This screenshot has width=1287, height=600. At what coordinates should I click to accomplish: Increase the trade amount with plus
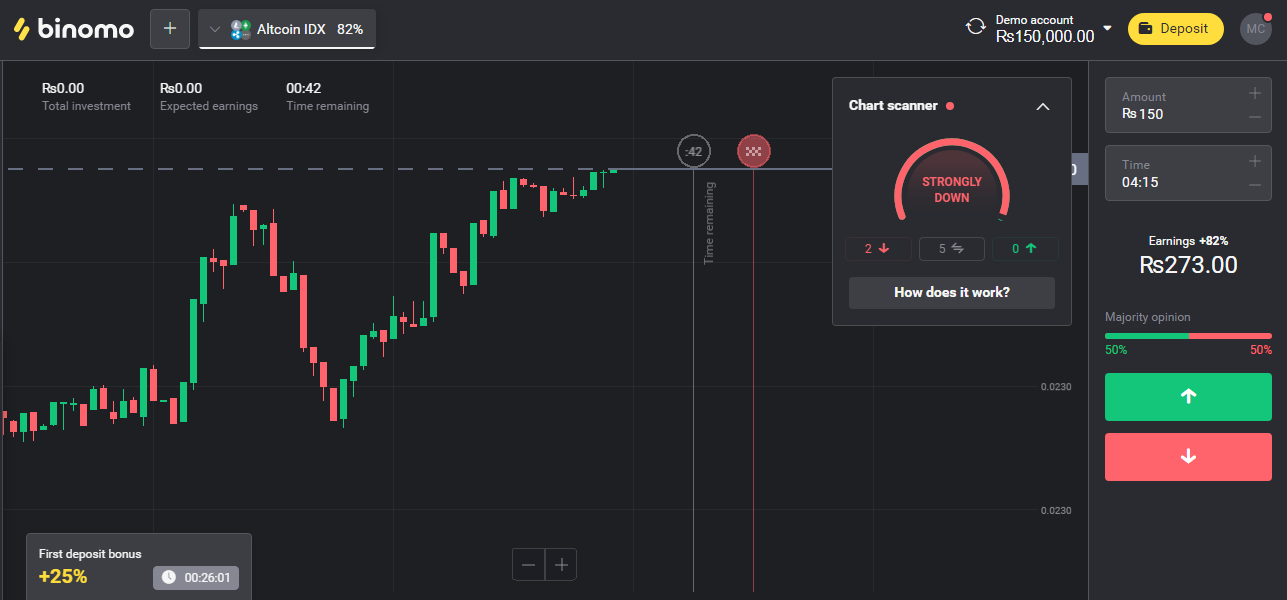click(x=1255, y=93)
